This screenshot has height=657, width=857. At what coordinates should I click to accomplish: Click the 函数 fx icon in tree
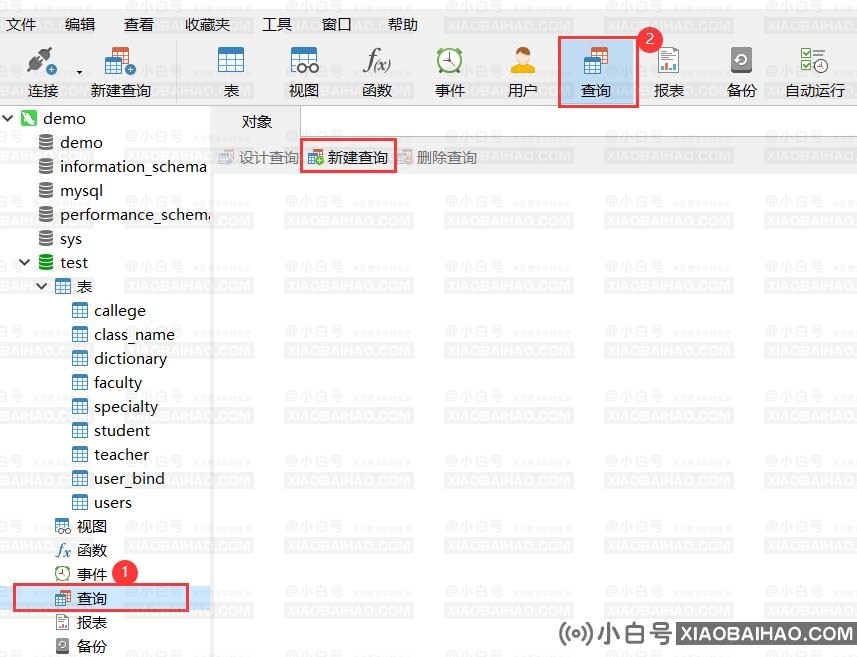(x=63, y=550)
